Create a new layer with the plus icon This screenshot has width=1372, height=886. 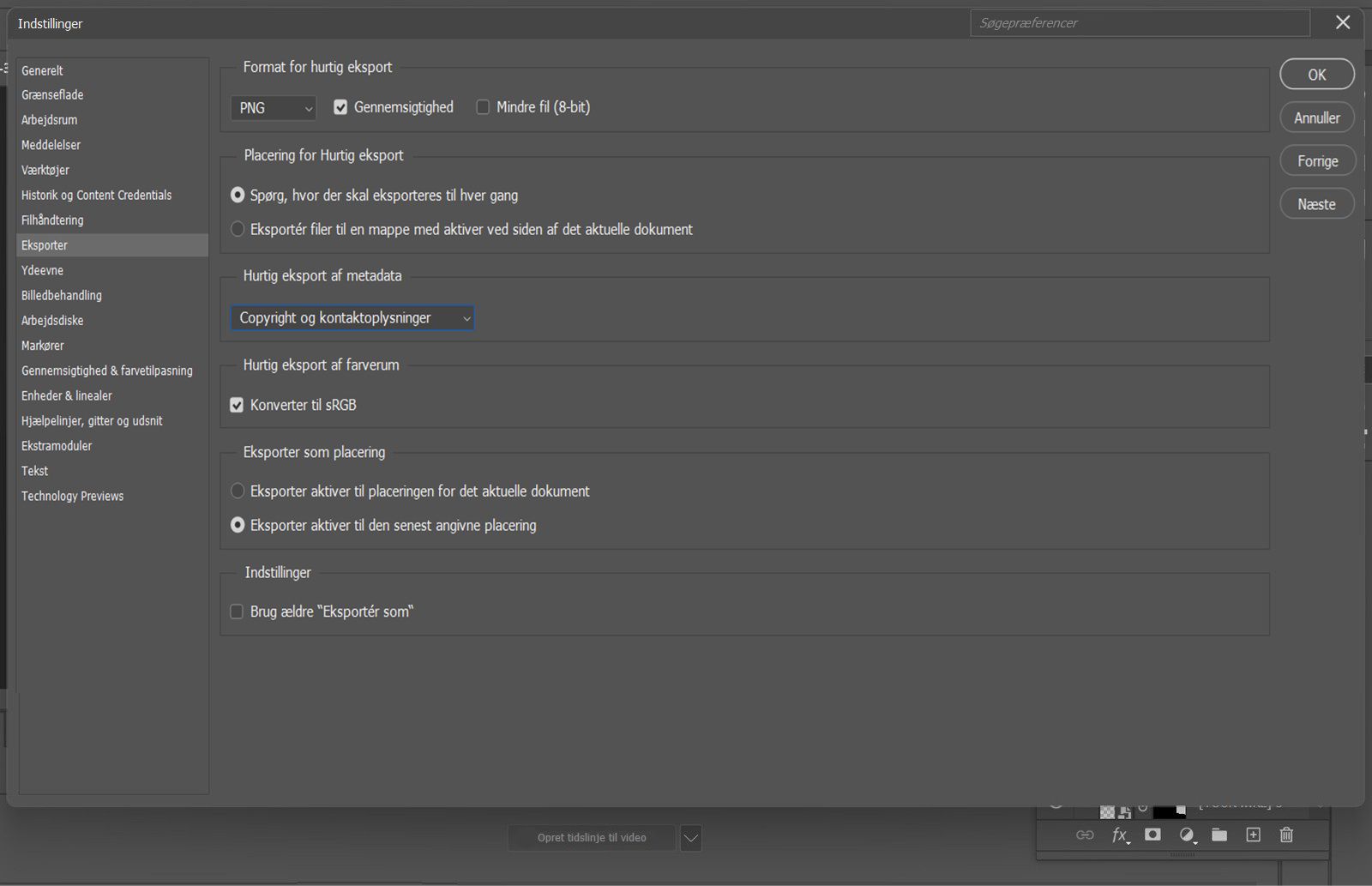tap(1253, 835)
